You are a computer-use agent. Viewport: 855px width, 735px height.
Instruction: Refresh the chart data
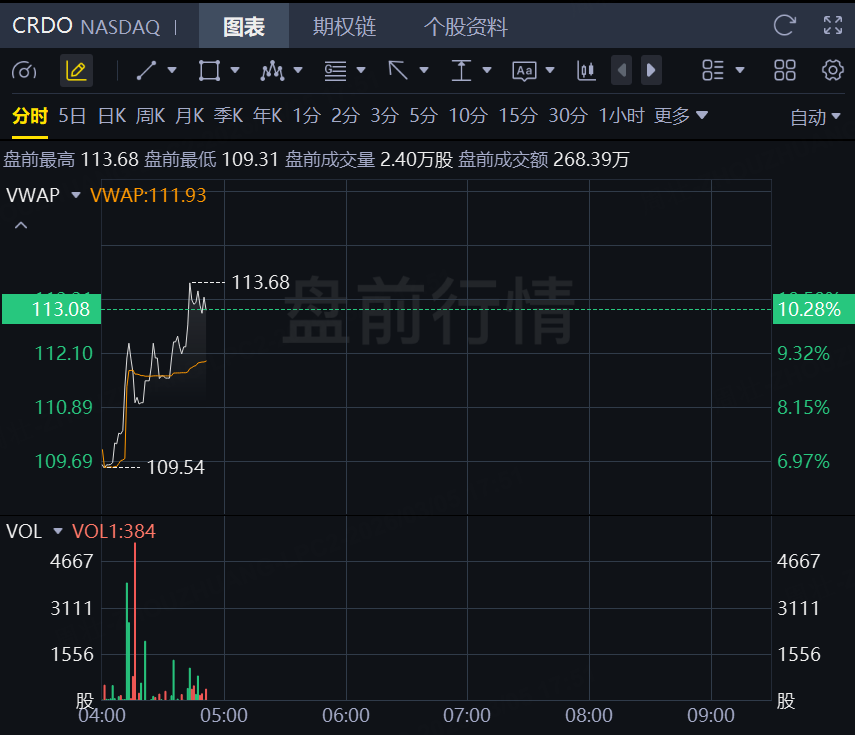point(785,25)
